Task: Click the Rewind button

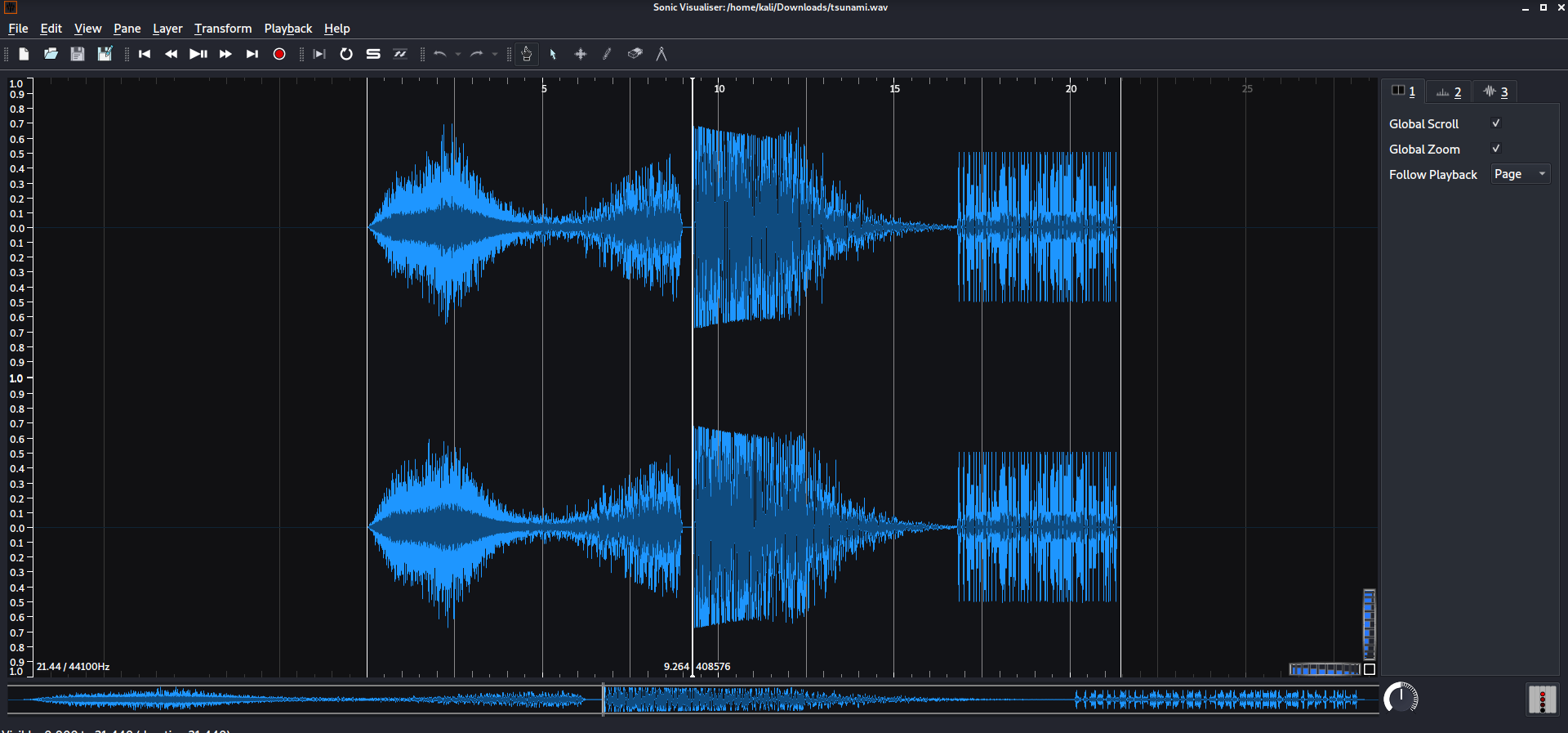Action: point(171,54)
